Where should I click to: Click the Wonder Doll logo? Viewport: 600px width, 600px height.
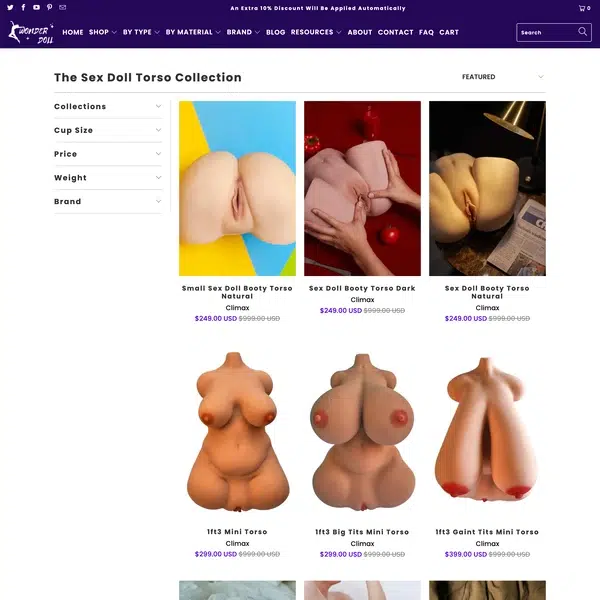(31, 32)
